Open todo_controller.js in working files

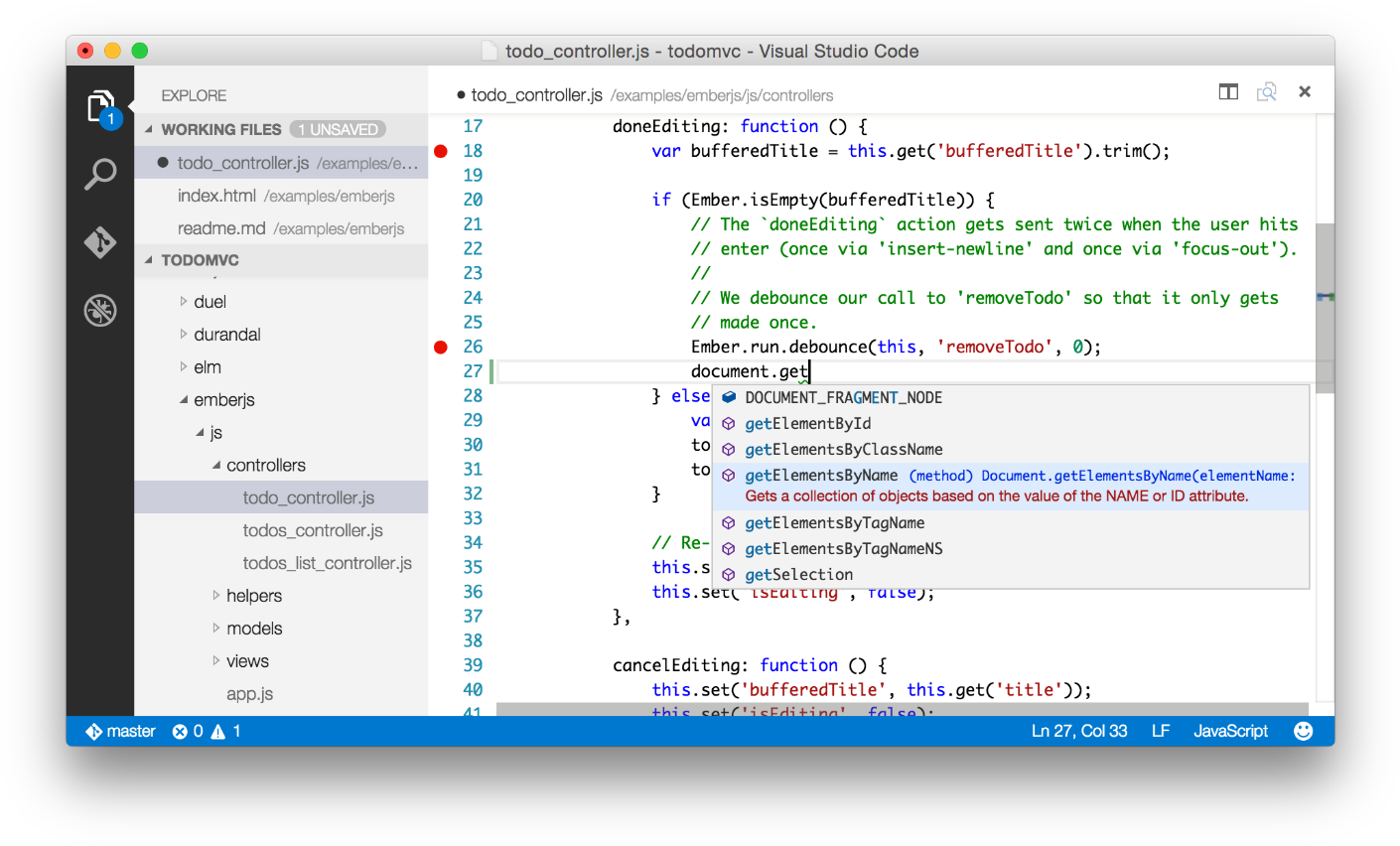coord(281,163)
